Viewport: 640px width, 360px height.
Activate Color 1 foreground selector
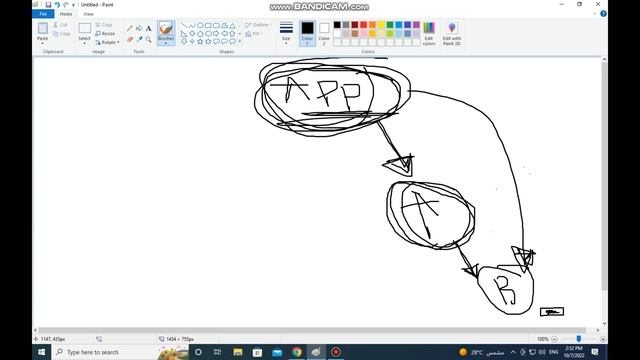[307, 33]
